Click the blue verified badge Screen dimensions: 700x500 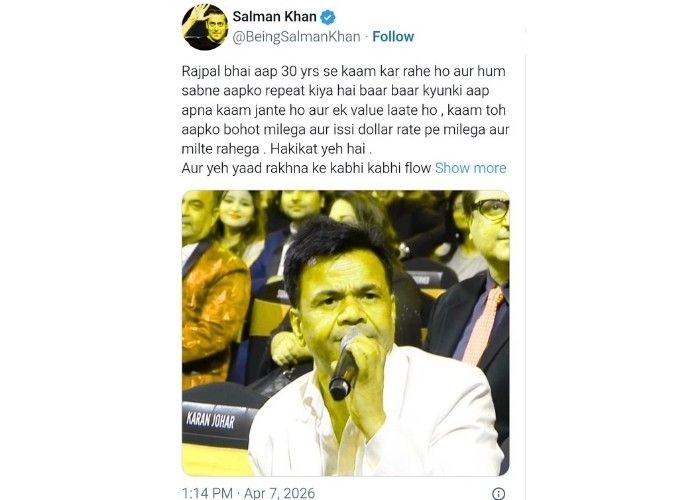coord(328,17)
